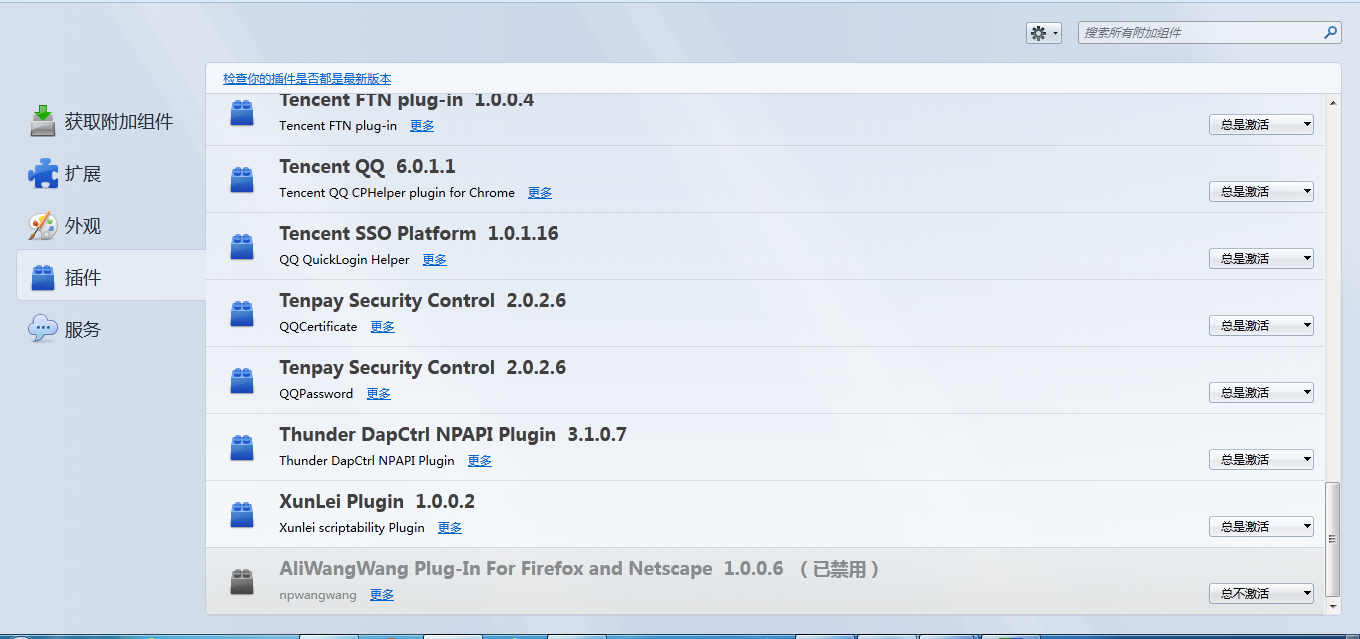Click the Tencent QQ plugin brick icon
The image size is (1360, 639).
242,180
